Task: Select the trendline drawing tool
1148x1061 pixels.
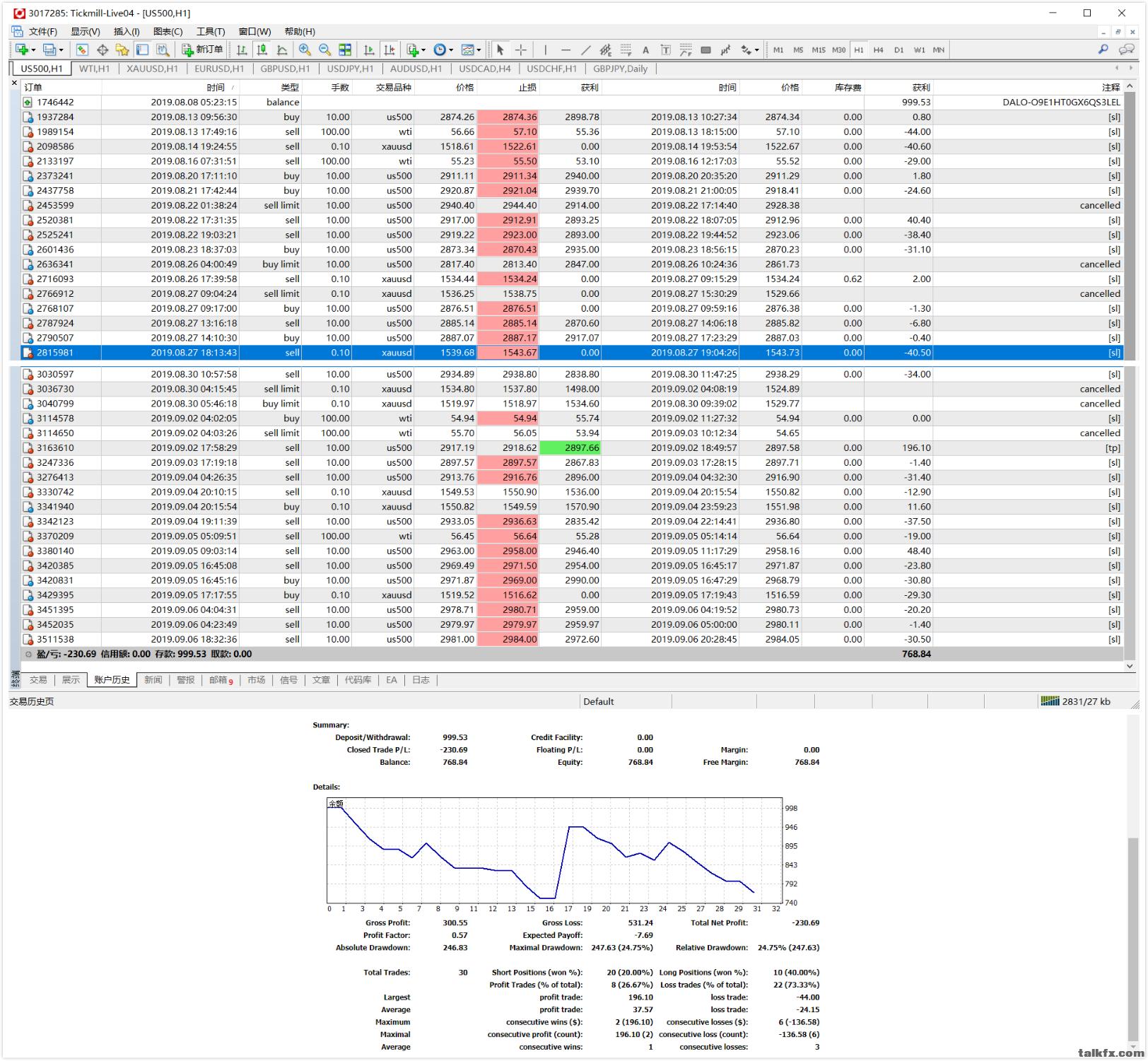Action: pos(585,49)
